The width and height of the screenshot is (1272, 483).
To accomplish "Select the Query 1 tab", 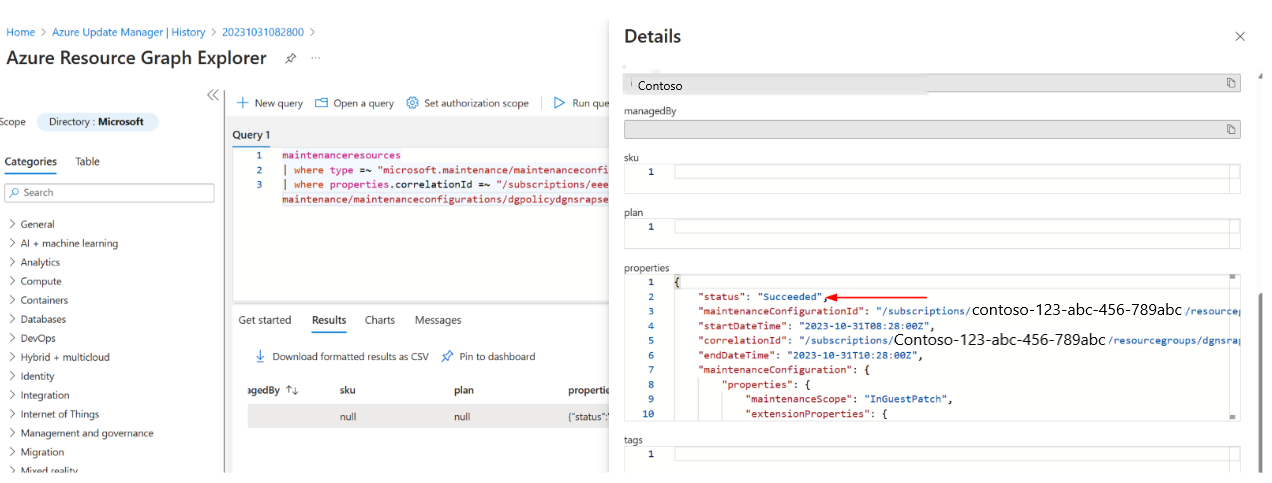I will [251, 134].
